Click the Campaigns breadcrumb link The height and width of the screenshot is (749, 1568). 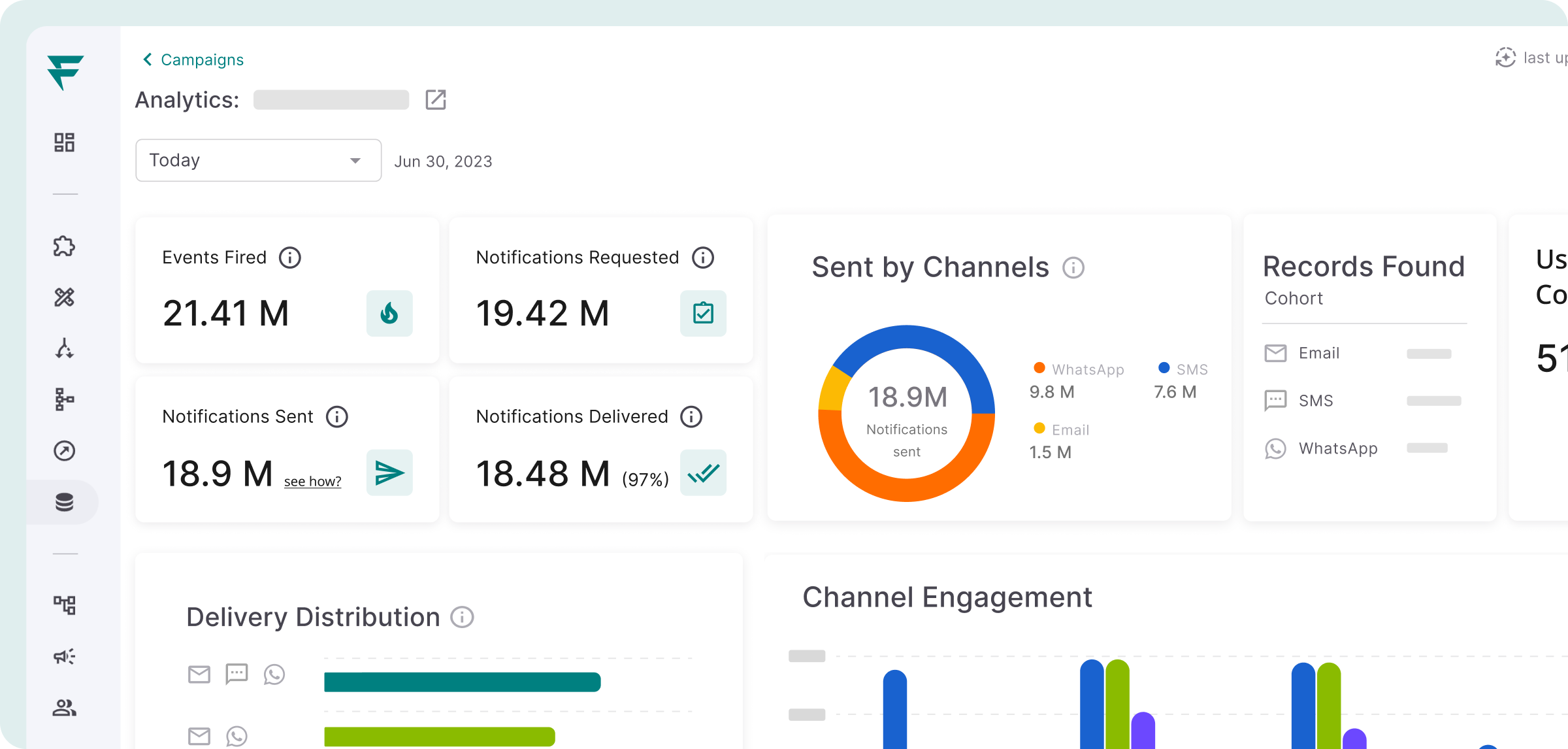202,59
